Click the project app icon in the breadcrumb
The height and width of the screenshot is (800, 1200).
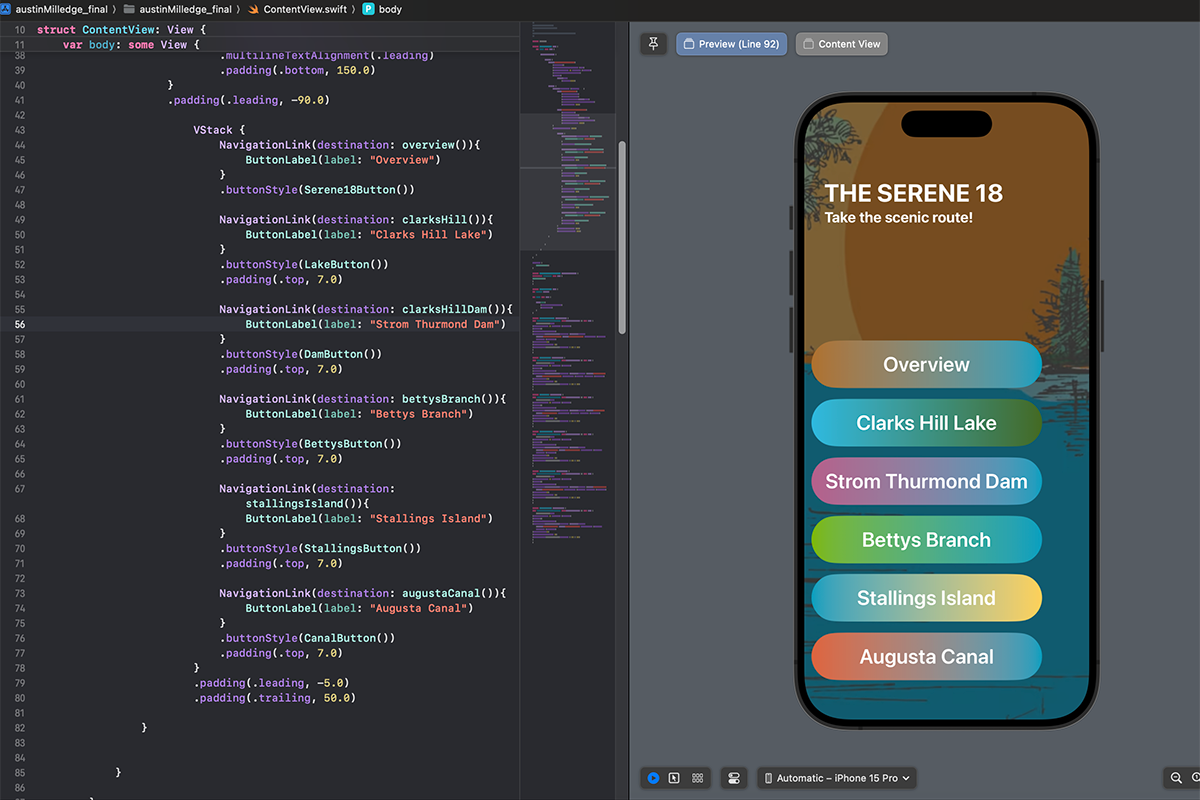point(10,8)
